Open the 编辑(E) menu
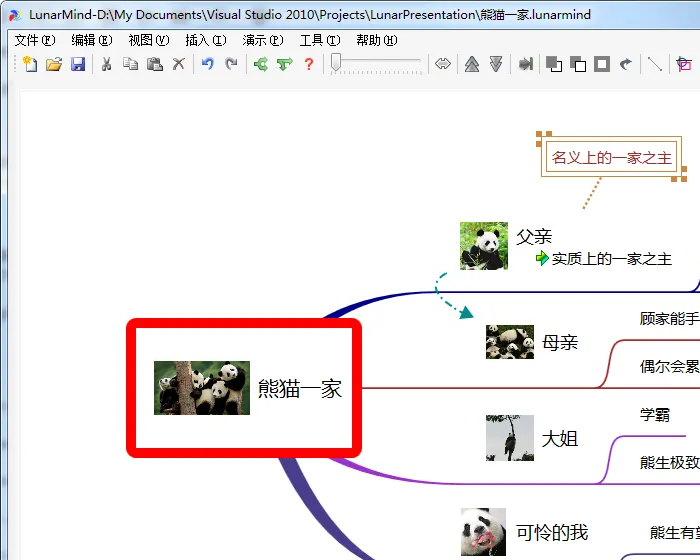 coord(92,40)
